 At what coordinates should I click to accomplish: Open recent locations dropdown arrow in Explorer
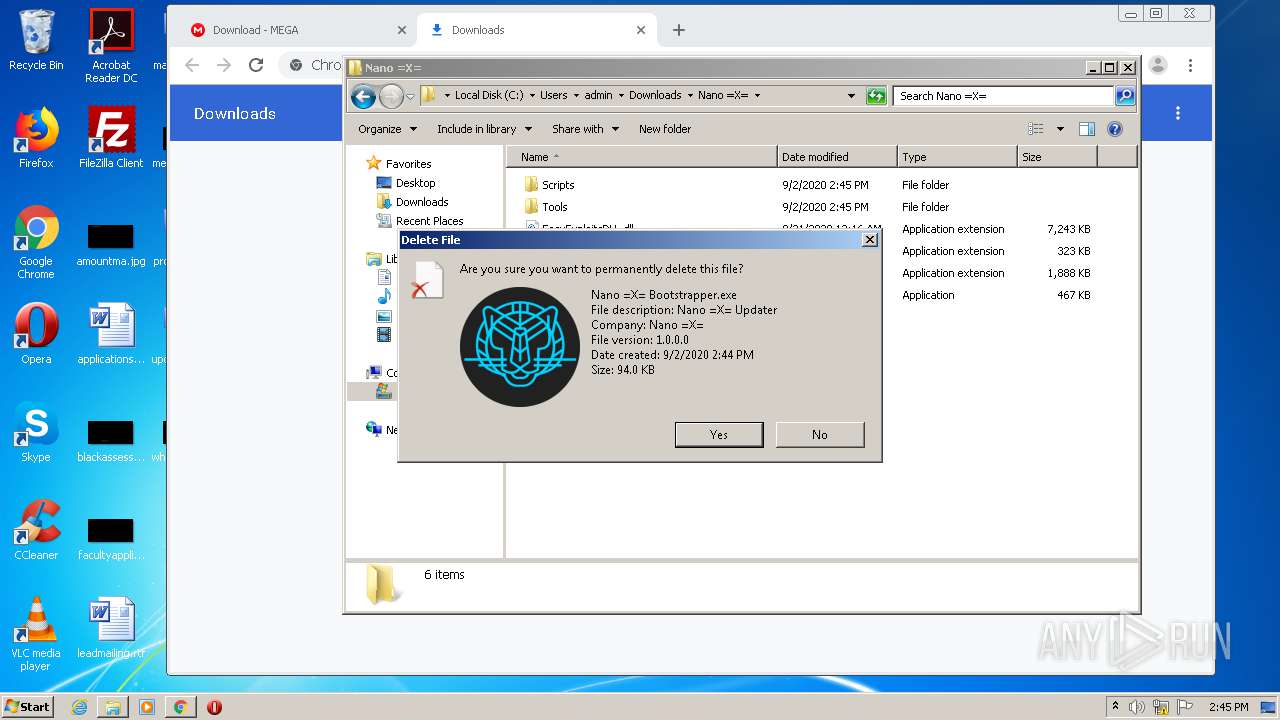(410, 96)
